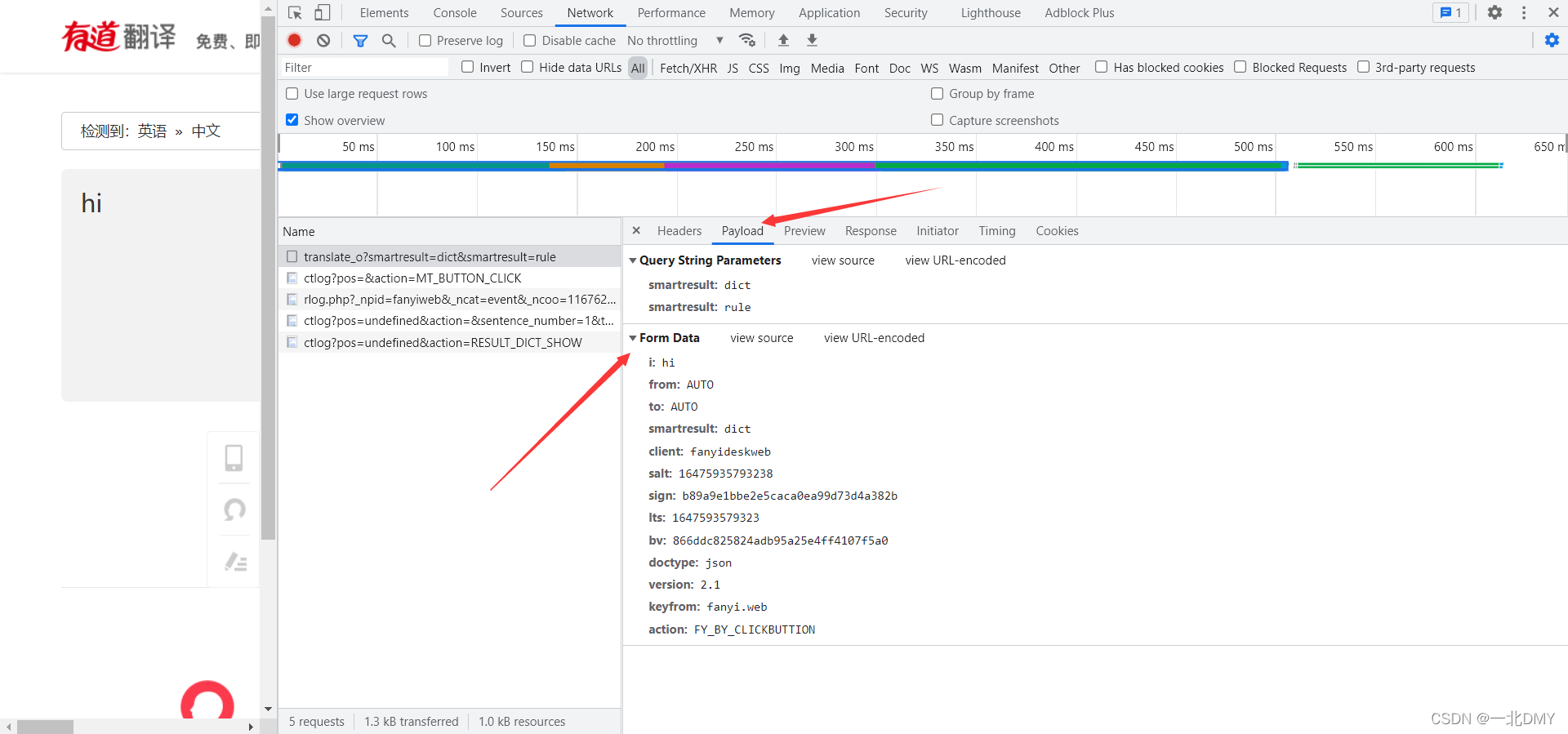Switch to the Console tab

click(455, 13)
